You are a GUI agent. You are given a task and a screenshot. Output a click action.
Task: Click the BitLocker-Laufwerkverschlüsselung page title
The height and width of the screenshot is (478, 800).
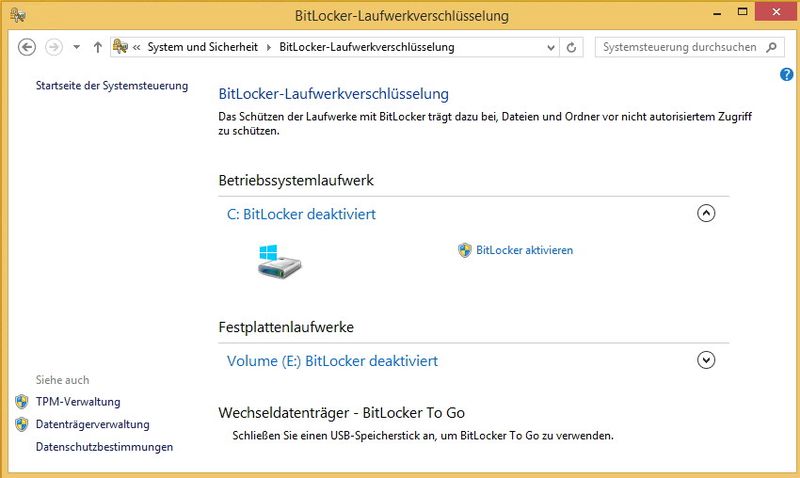coord(334,94)
